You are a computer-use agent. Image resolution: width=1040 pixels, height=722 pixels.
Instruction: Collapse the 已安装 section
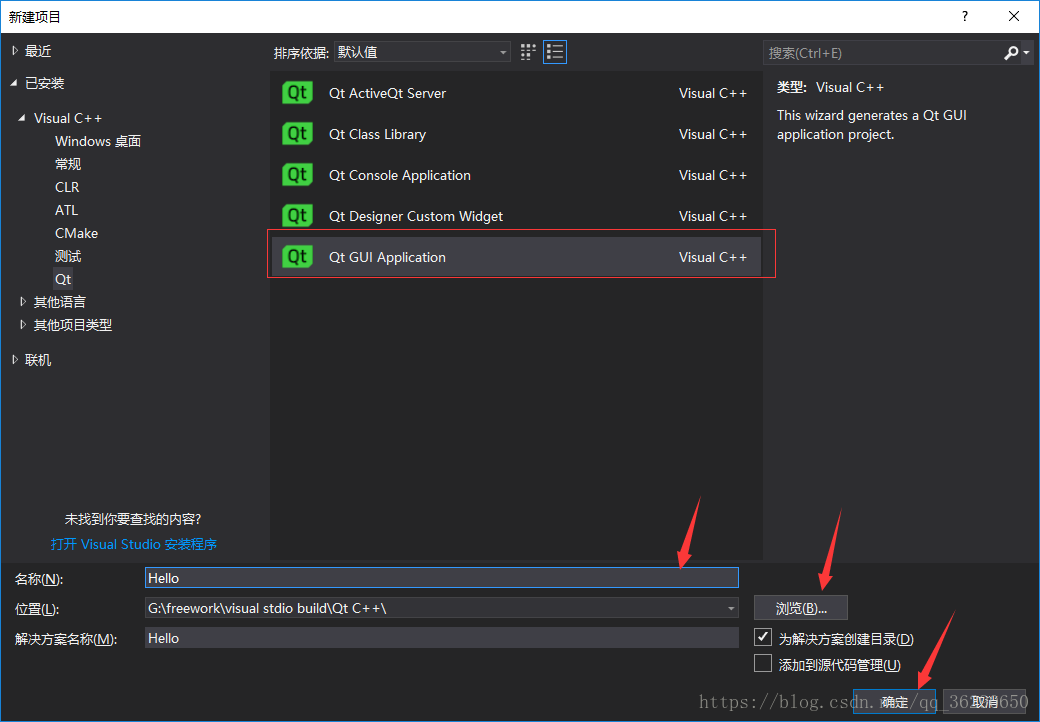pyautogui.click(x=14, y=83)
